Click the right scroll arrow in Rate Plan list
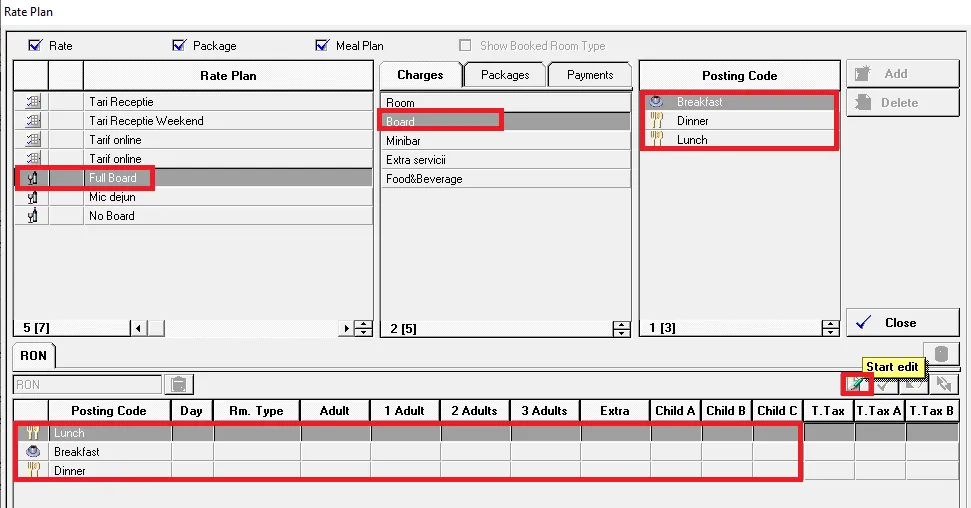Viewport: 971px width, 508px height. click(346, 328)
